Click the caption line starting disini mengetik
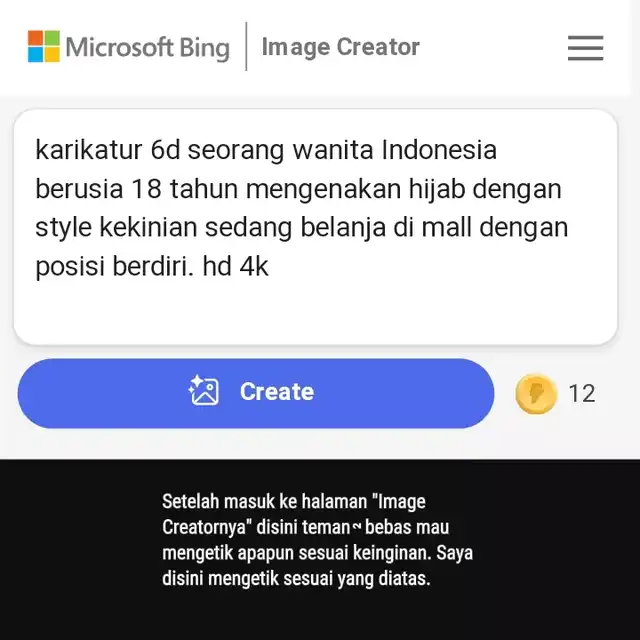Screen dimensions: 640x640 [296, 579]
